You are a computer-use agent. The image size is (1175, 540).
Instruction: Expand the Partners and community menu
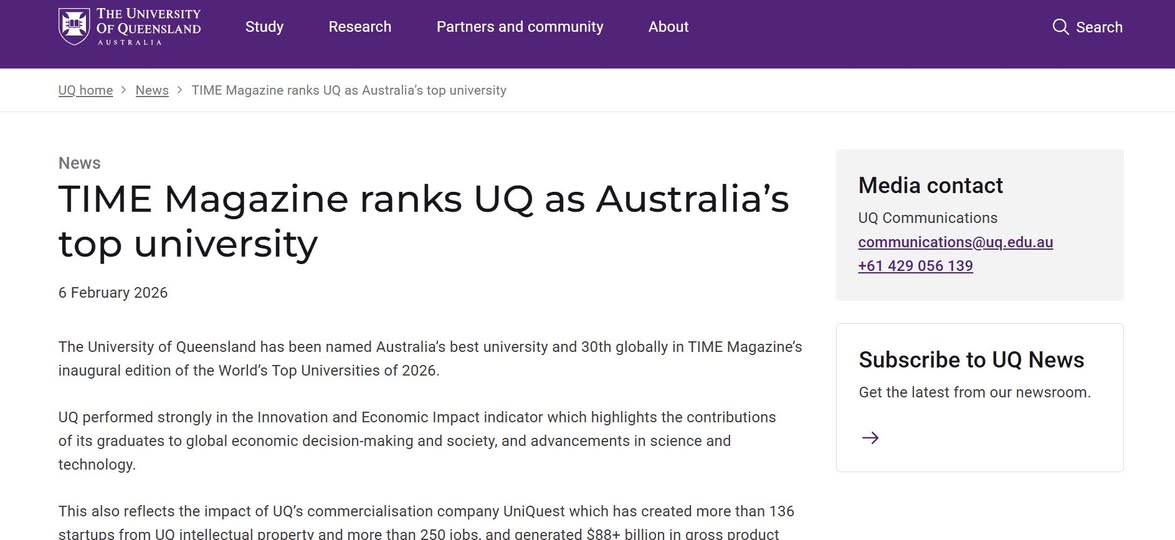click(x=519, y=27)
